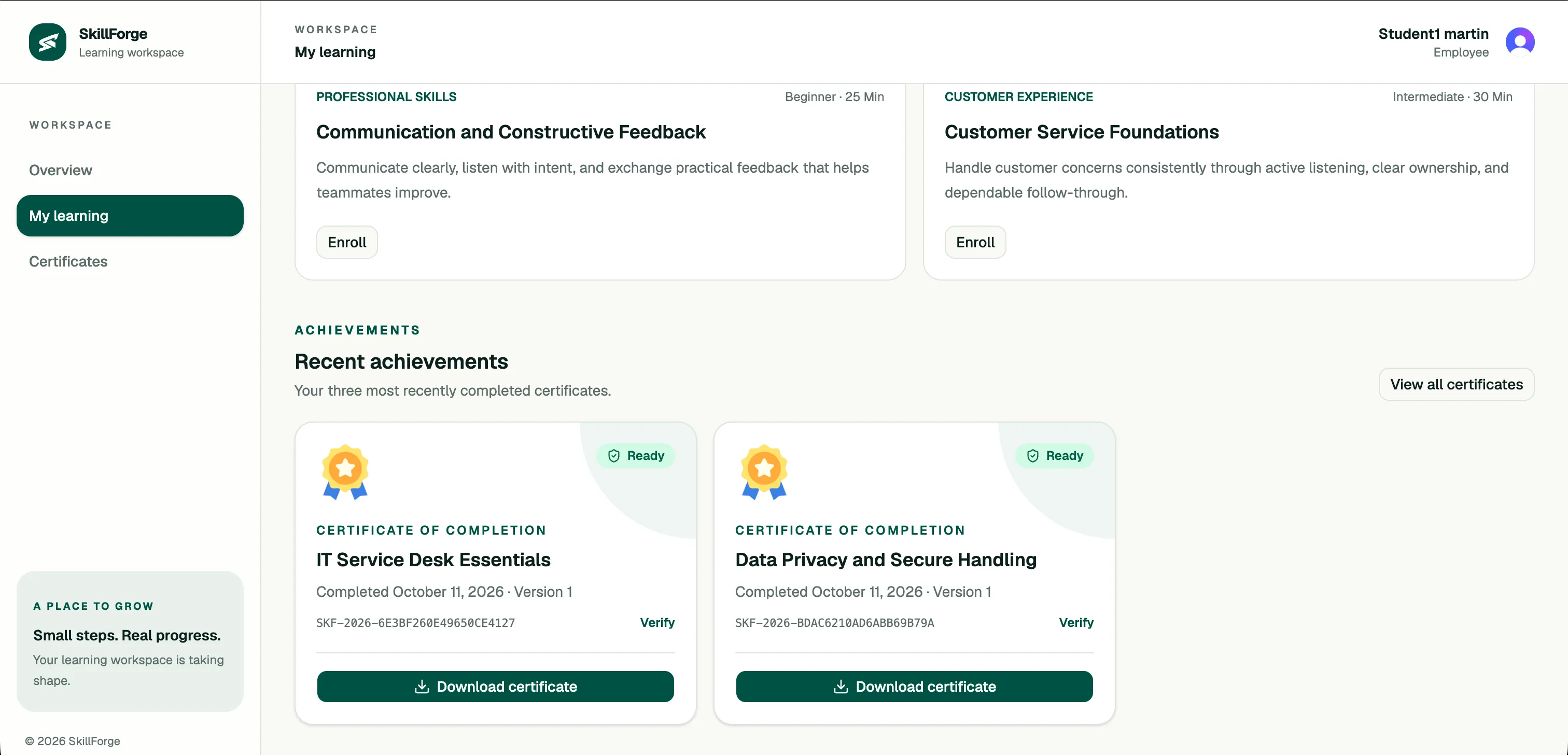
Task: Enroll in Communication and Constructive Feedback
Action: point(347,242)
